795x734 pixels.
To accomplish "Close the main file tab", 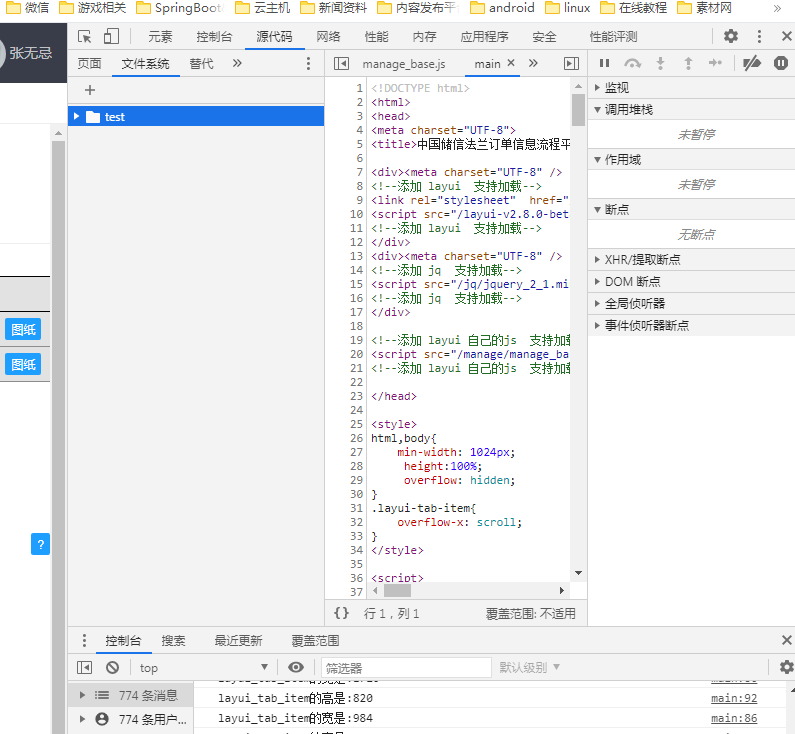I will (511, 63).
